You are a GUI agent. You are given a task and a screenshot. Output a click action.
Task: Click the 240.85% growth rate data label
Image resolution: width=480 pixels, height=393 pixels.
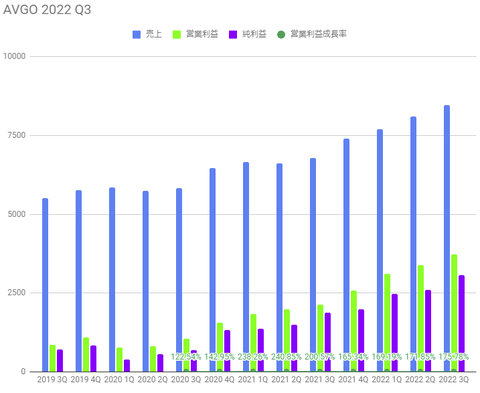(286, 357)
